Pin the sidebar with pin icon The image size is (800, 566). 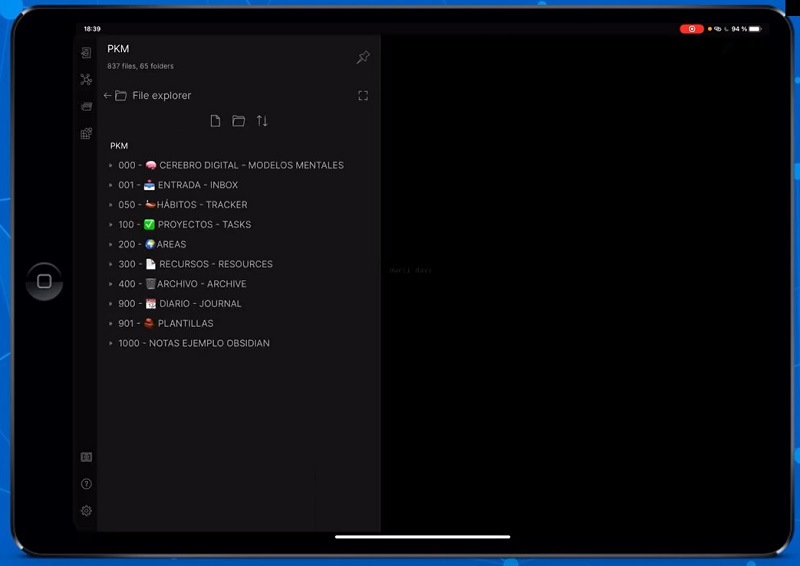click(x=363, y=57)
